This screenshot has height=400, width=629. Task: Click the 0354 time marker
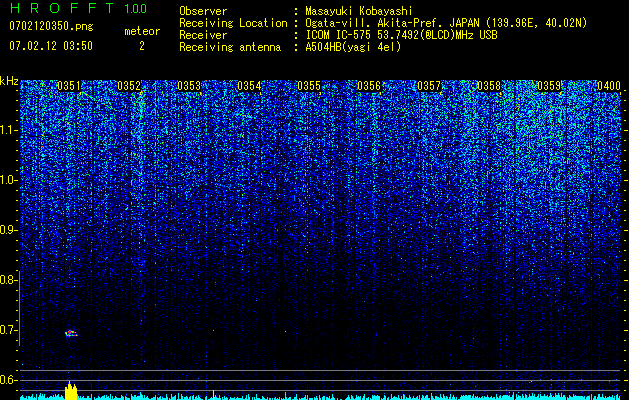point(249,86)
